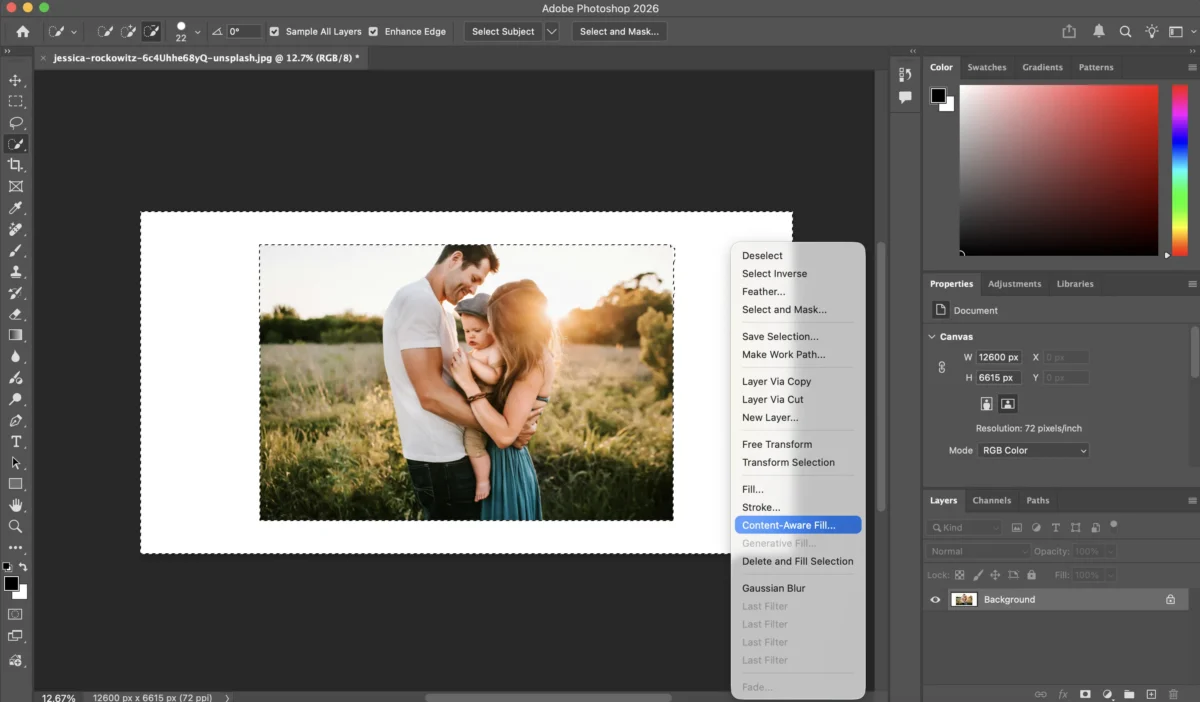The image size is (1200, 702).
Task: Add layer mask at Layers panel bottom
Action: (x=1085, y=694)
